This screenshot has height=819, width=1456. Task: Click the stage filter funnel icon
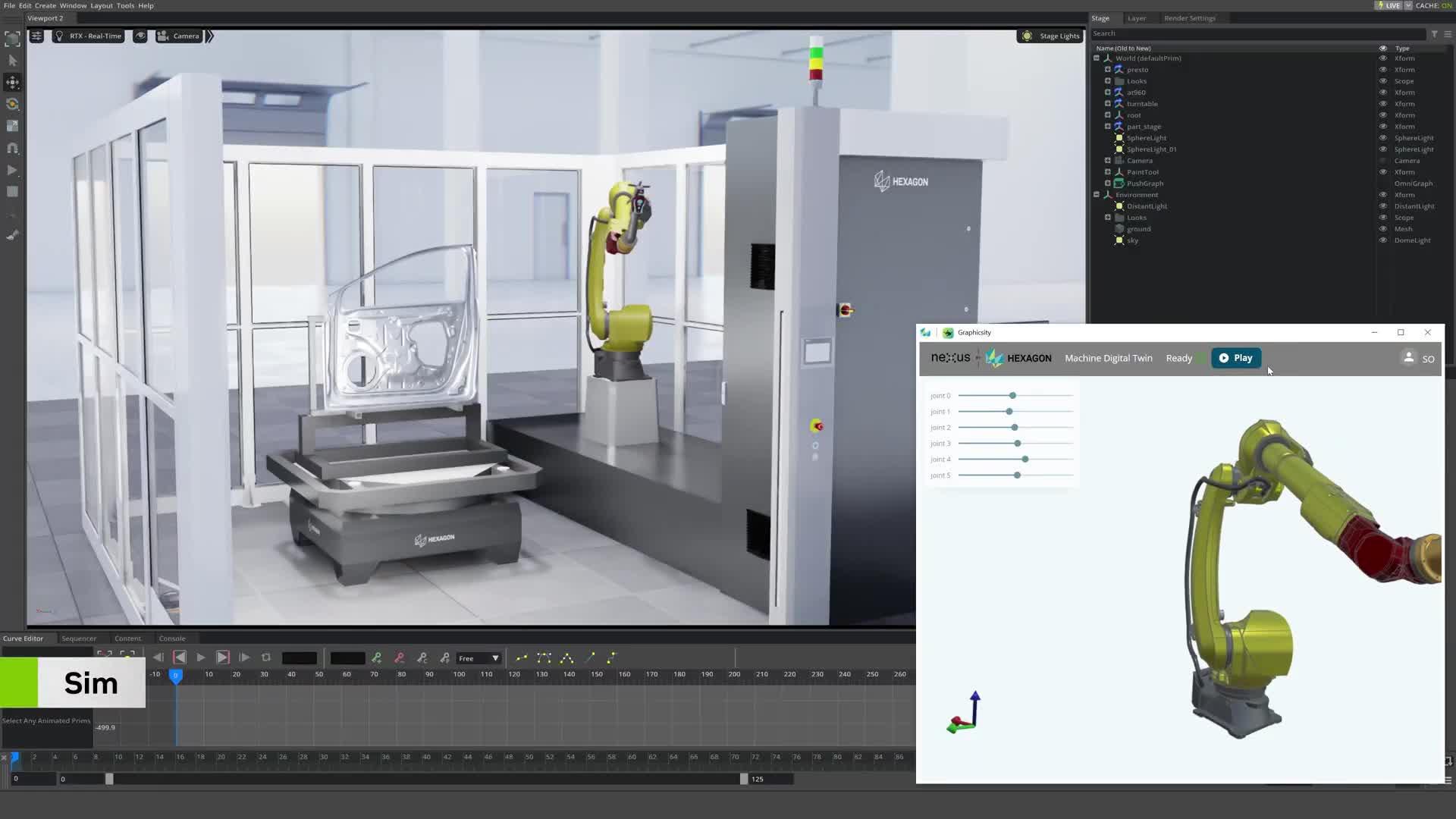(x=1434, y=34)
